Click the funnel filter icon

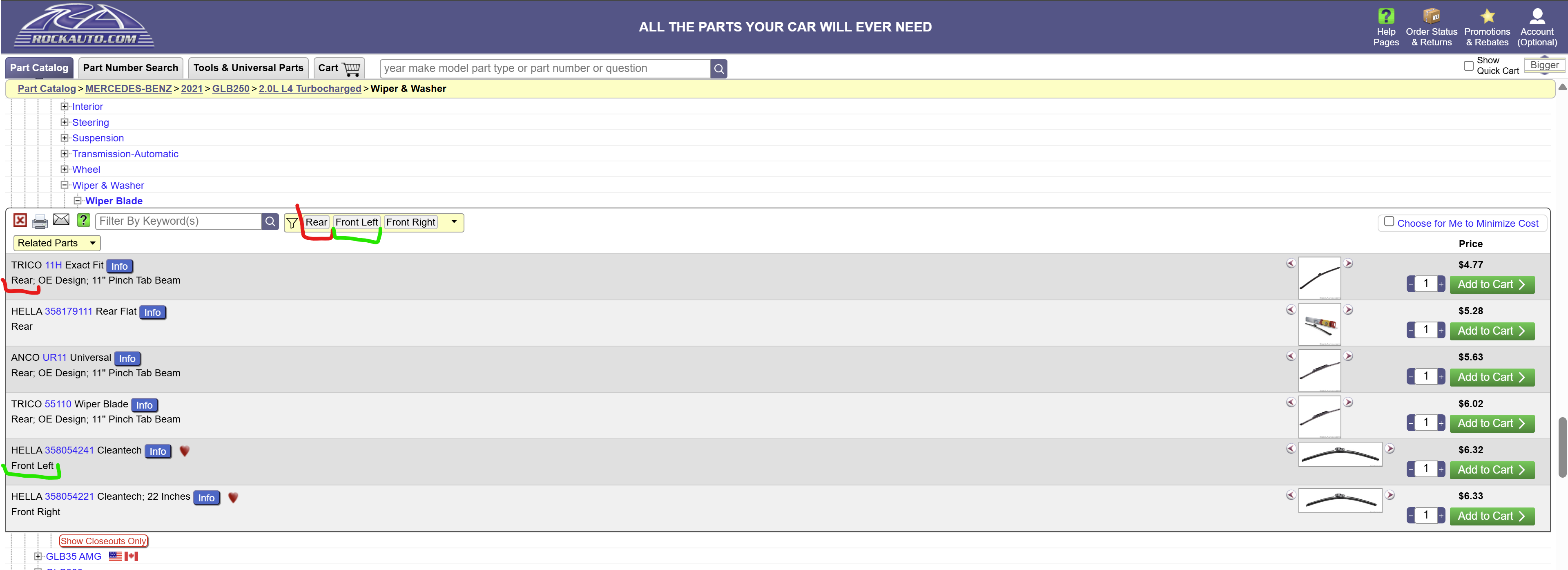292,223
